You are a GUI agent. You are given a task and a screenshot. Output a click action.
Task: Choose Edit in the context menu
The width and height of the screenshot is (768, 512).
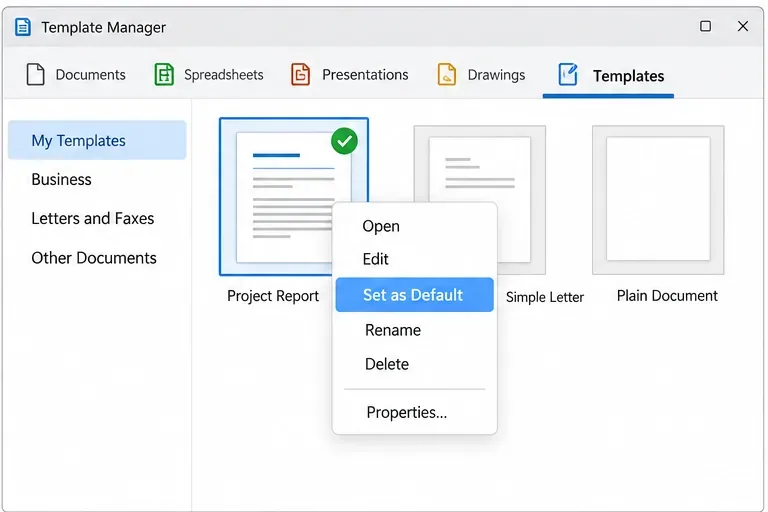[x=414, y=259]
